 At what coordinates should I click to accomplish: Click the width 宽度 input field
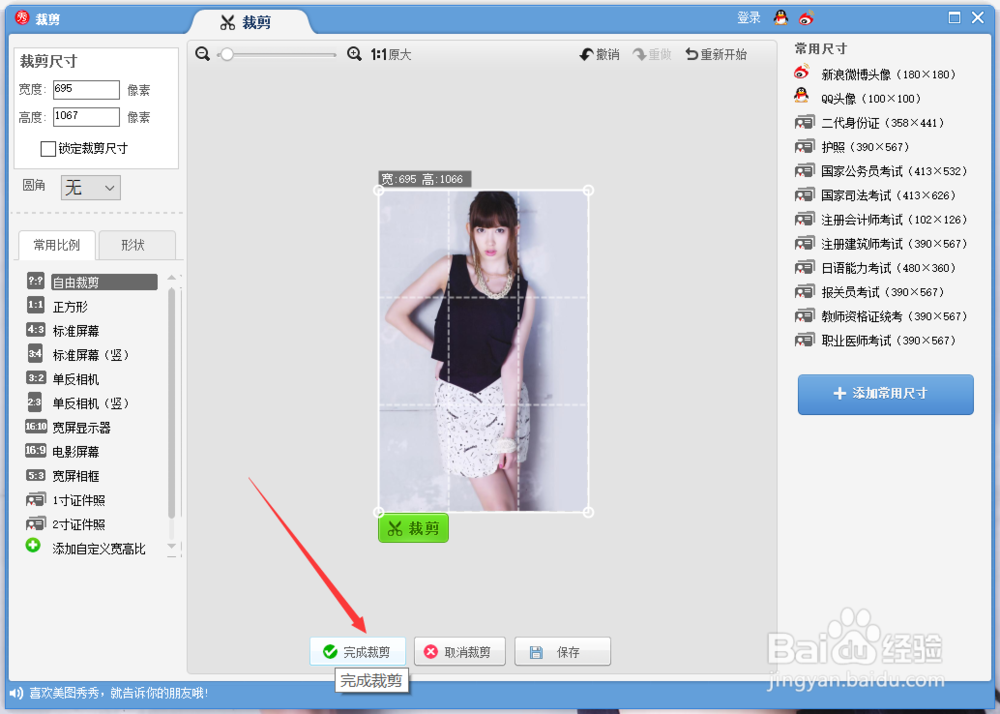point(86,89)
